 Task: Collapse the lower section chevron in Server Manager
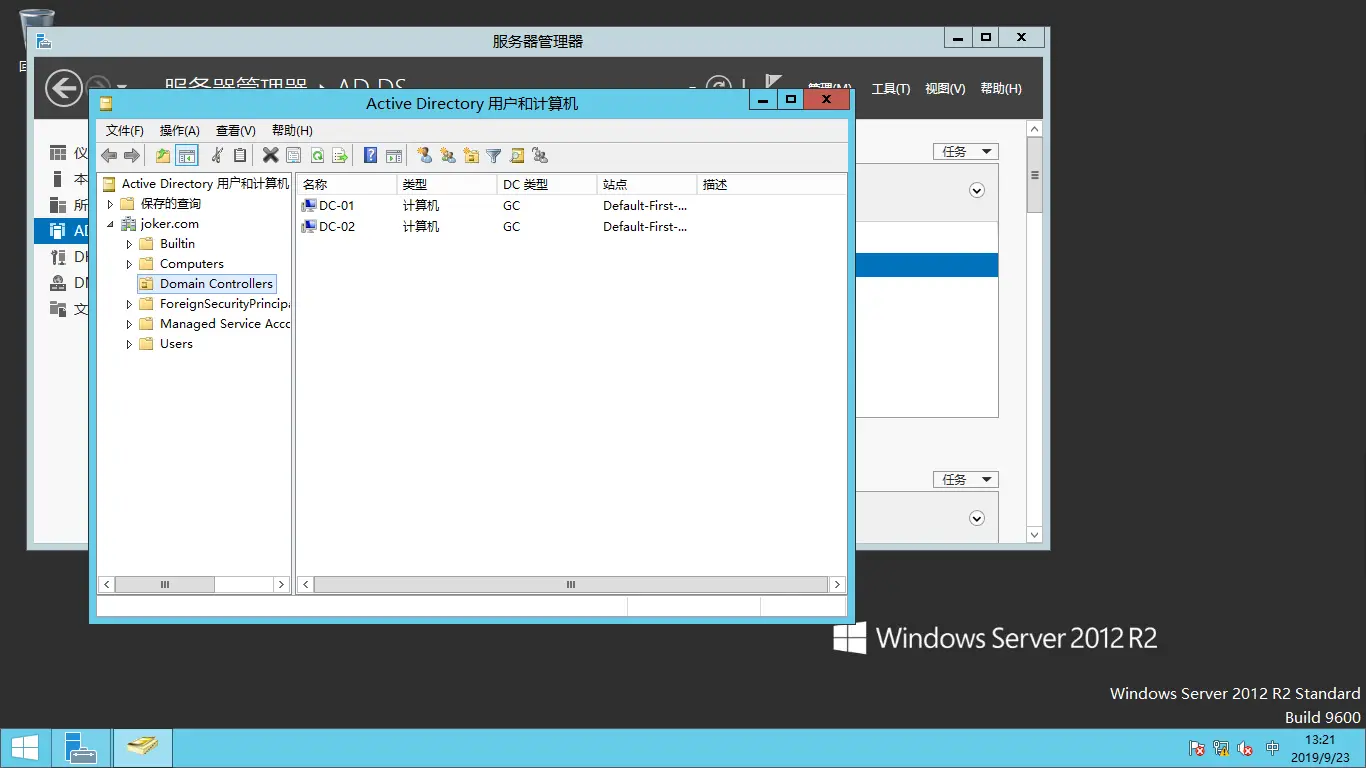coord(977,518)
